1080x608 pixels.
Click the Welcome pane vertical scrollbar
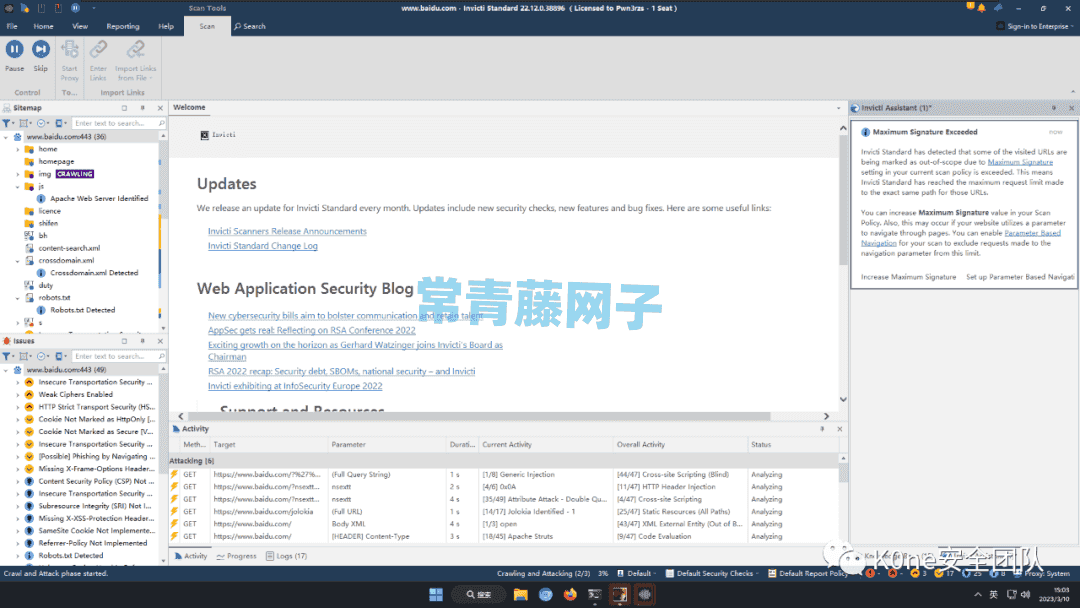842,200
